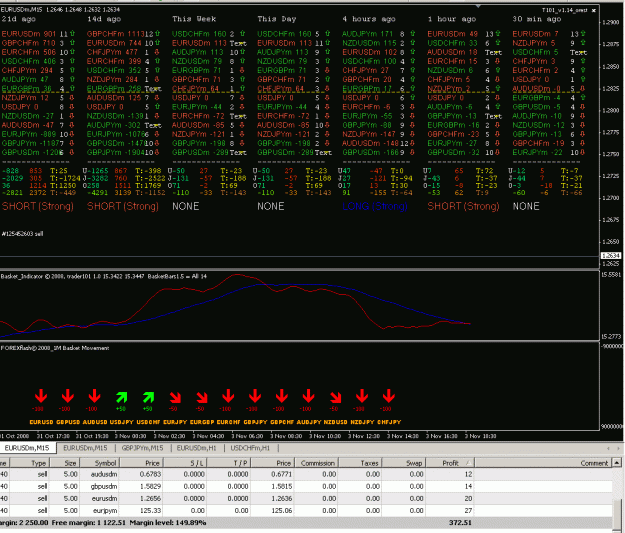625x533 pixels.
Task: Click up arrow beside EURUSDm 901 in 21d column
Action: pyautogui.click(x=72, y=34)
